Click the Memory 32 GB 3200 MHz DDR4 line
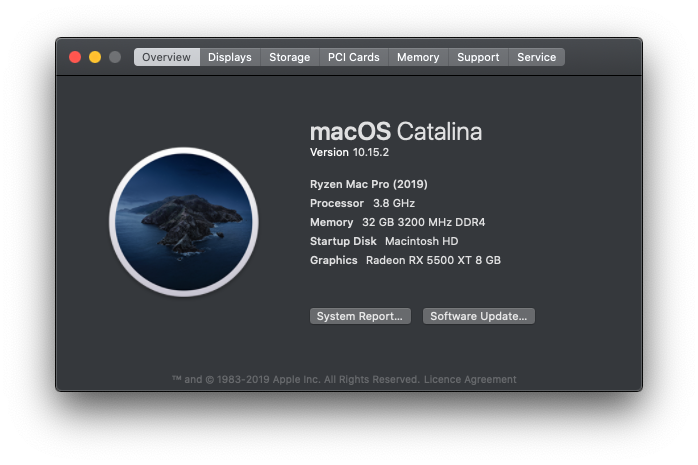698x465 pixels. [398, 222]
